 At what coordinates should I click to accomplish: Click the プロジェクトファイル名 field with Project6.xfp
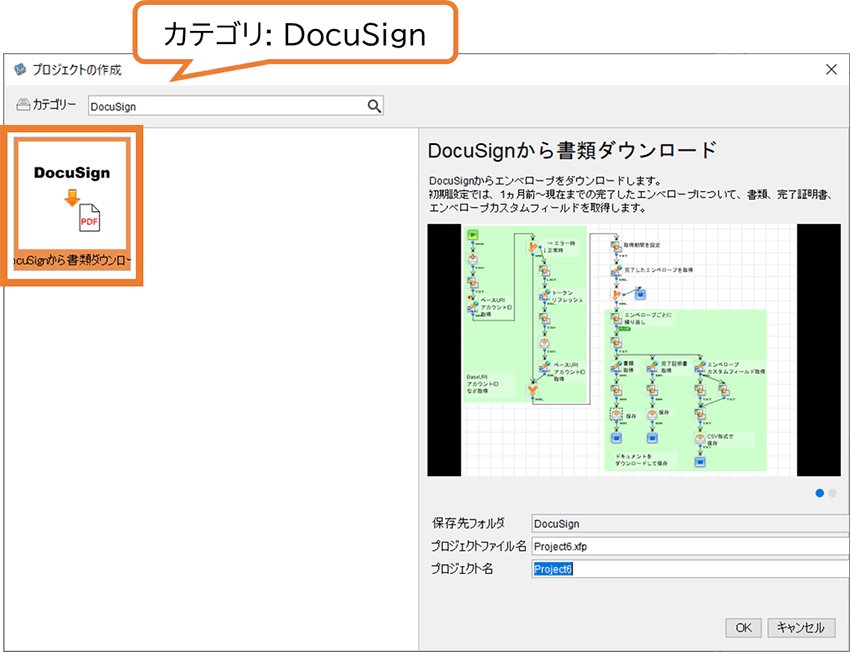(x=690, y=546)
